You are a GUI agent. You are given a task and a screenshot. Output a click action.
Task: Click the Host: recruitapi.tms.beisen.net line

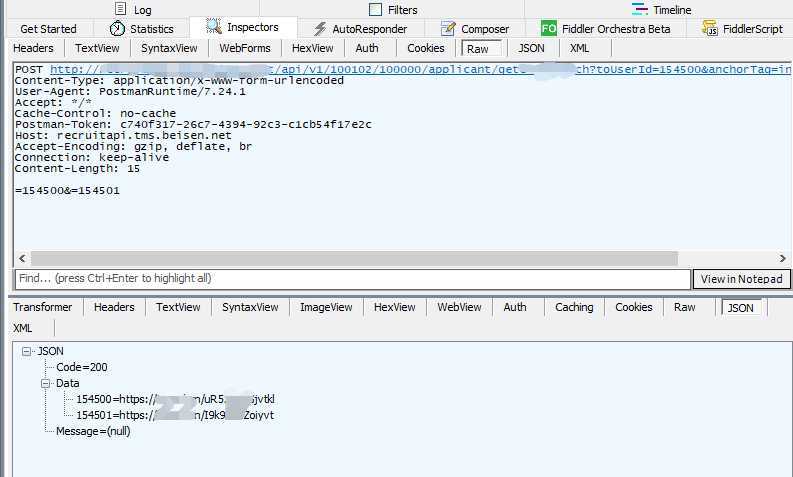[x=123, y=136]
